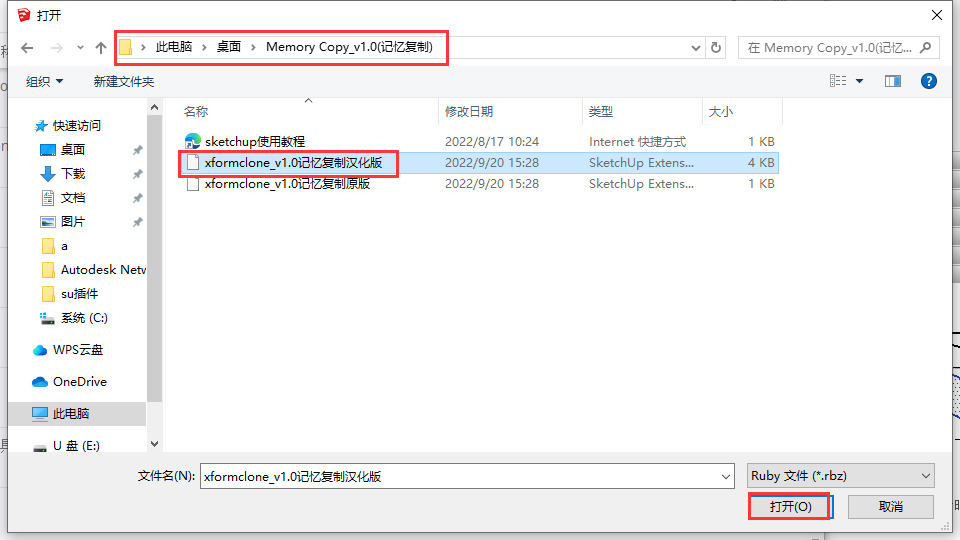Click the 取消 button
Image resolution: width=960 pixels, height=540 pixels.
[x=891, y=506]
